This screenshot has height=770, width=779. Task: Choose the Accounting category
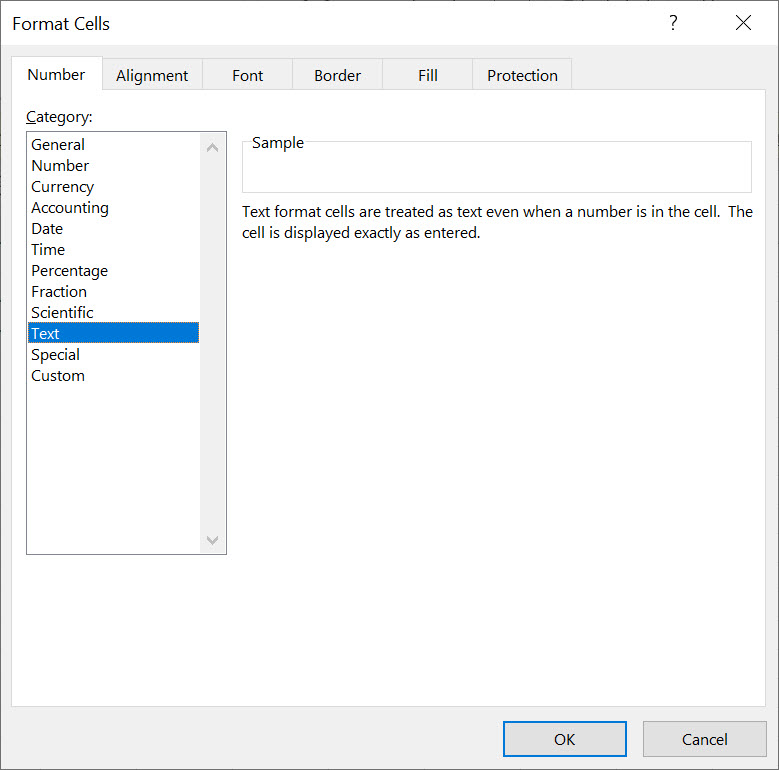[114, 208]
